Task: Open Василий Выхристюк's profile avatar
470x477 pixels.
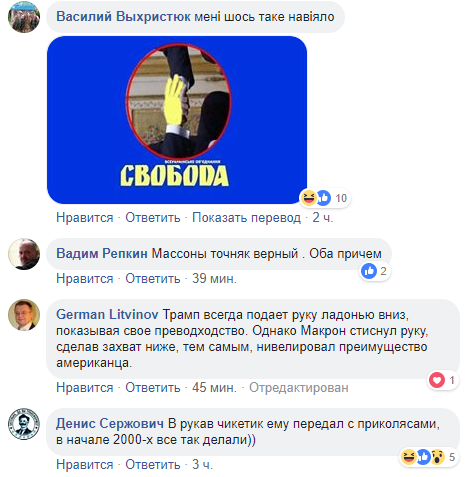Action: click(x=24, y=17)
